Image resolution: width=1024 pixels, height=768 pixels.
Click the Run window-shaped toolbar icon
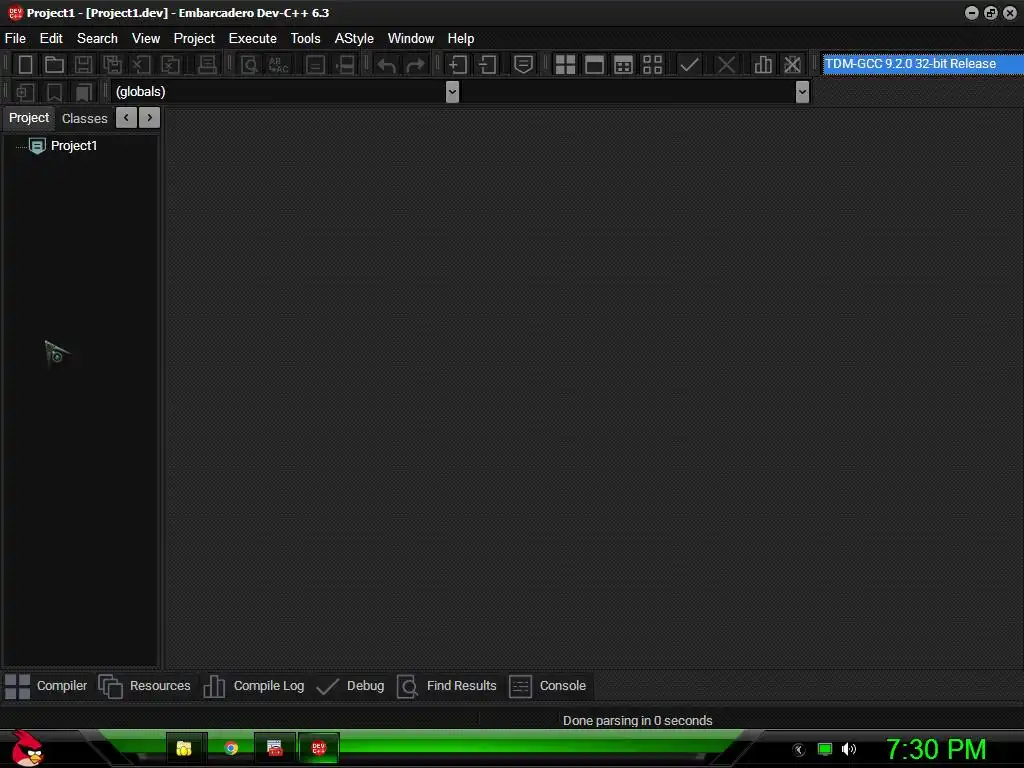594,65
